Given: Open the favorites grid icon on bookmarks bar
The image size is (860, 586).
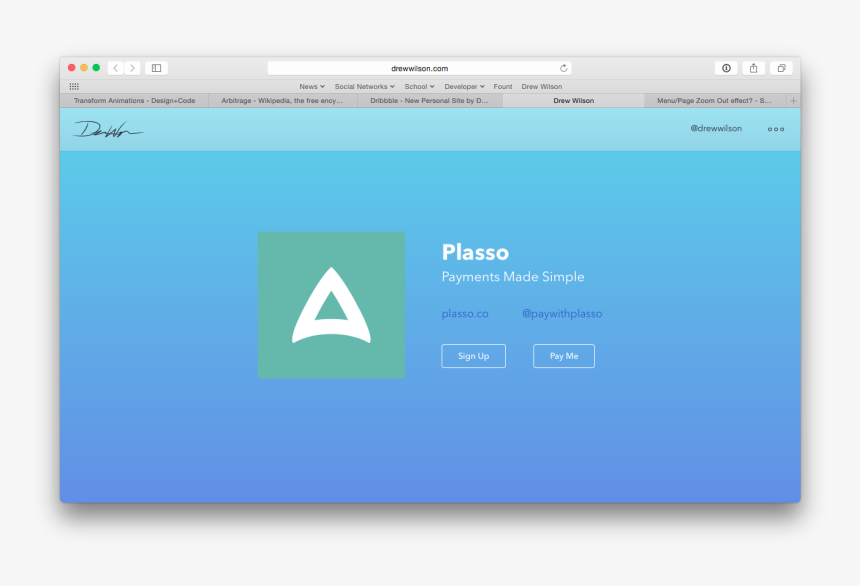Looking at the screenshot, I should (x=73, y=86).
